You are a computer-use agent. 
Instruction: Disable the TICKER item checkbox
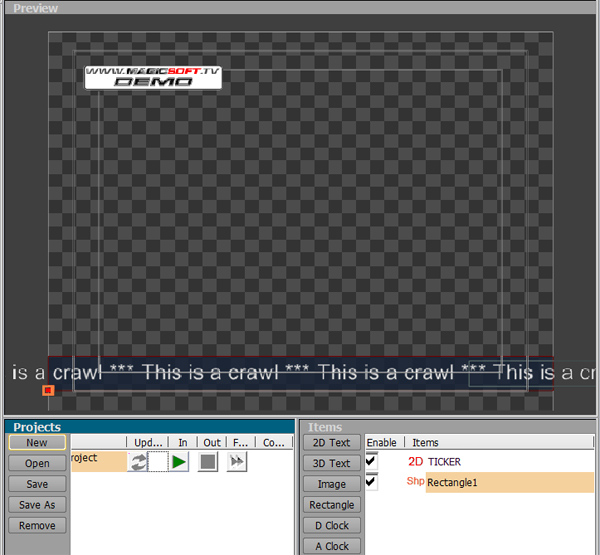pos(371,461)
